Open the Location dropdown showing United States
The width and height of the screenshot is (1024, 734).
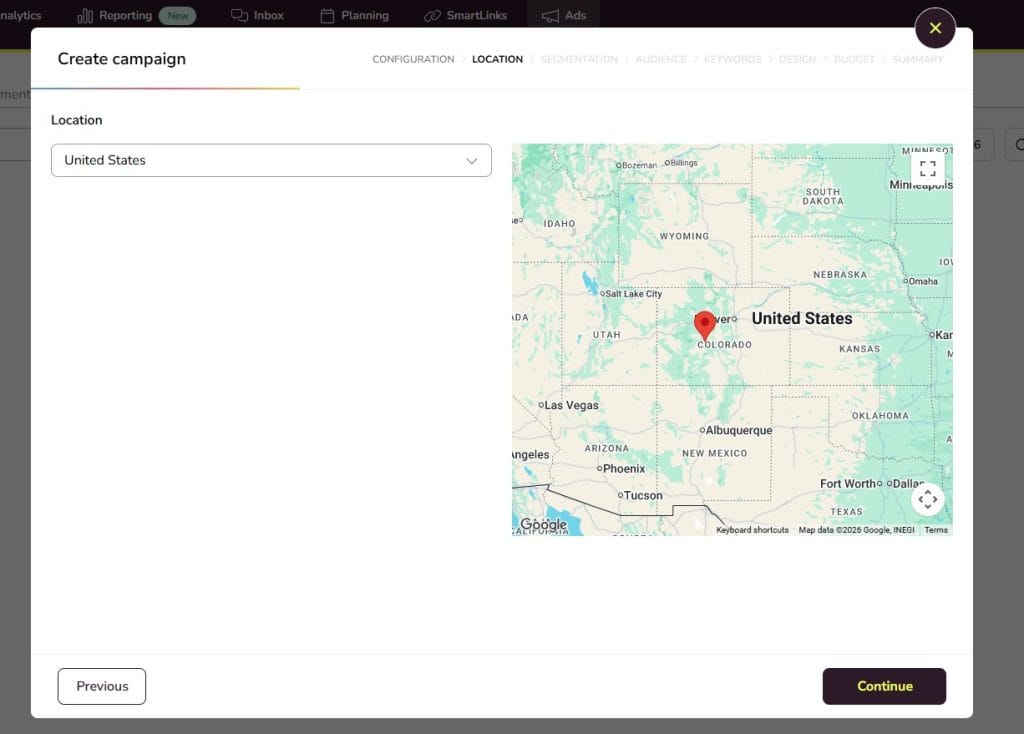(x=271, y=160)
